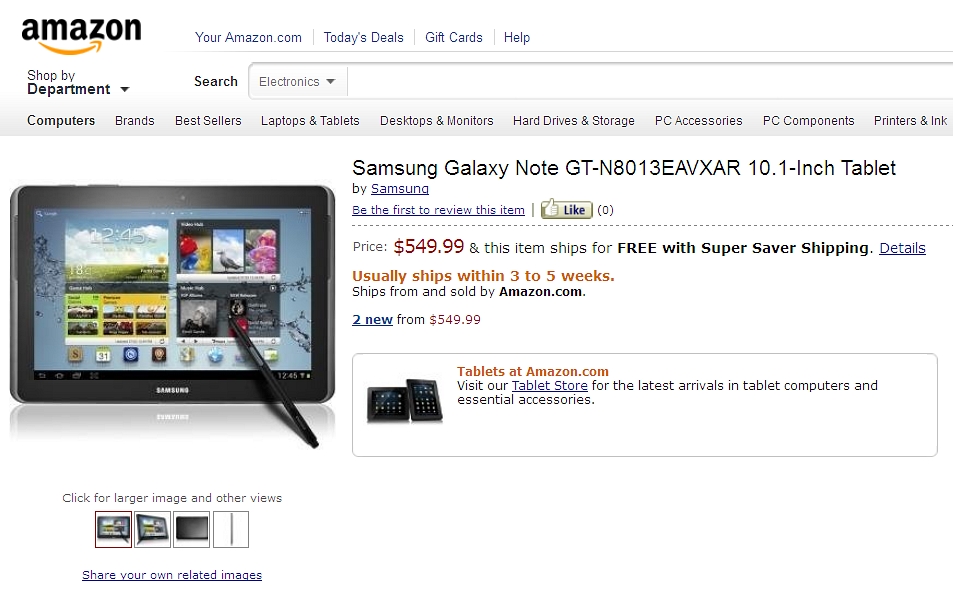Go to the Gift Cards page

453,38
